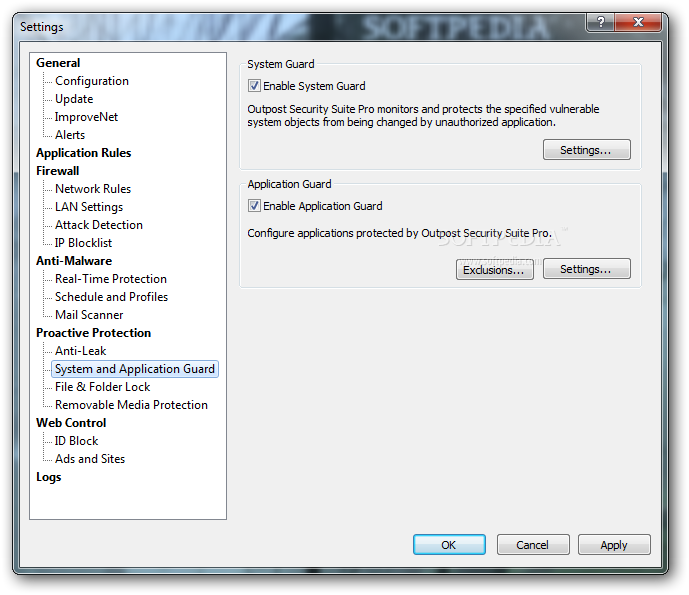Select LAN Settings item
689x595 pixels.
tap(89, 207)
